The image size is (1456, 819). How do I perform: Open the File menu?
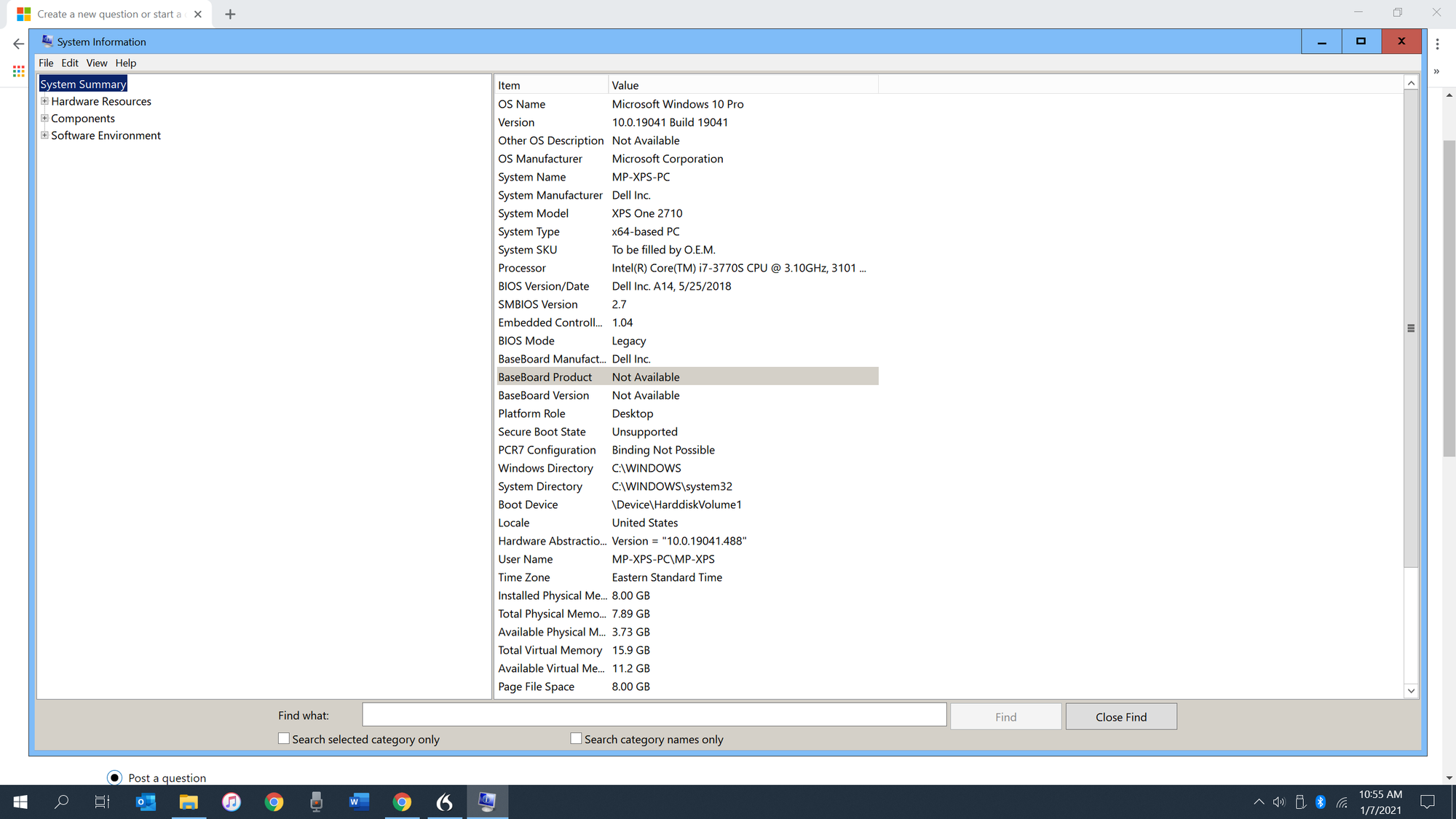pyautogui.click(x=46, y=63)
